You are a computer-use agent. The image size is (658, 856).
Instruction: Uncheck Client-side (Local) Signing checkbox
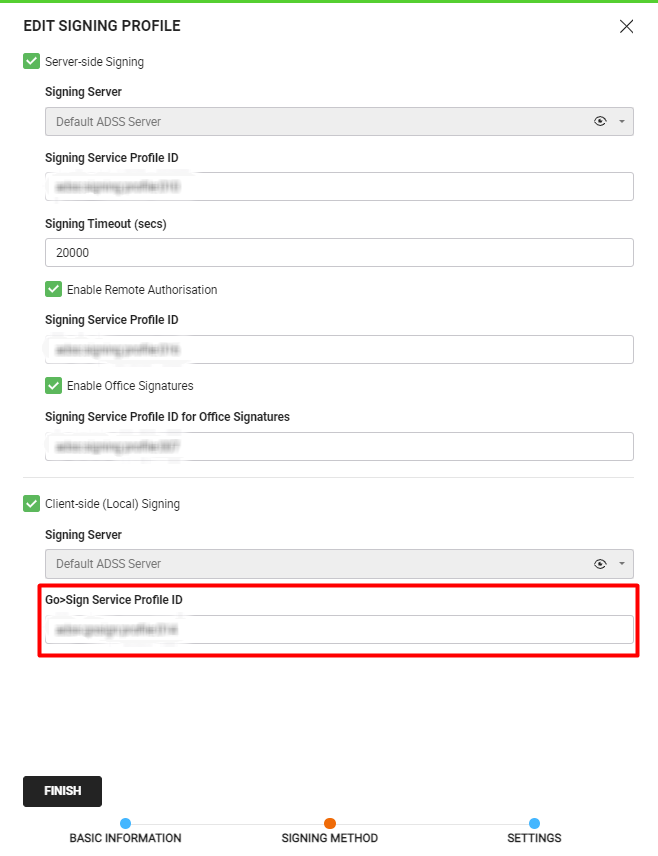tap(31, 504)
